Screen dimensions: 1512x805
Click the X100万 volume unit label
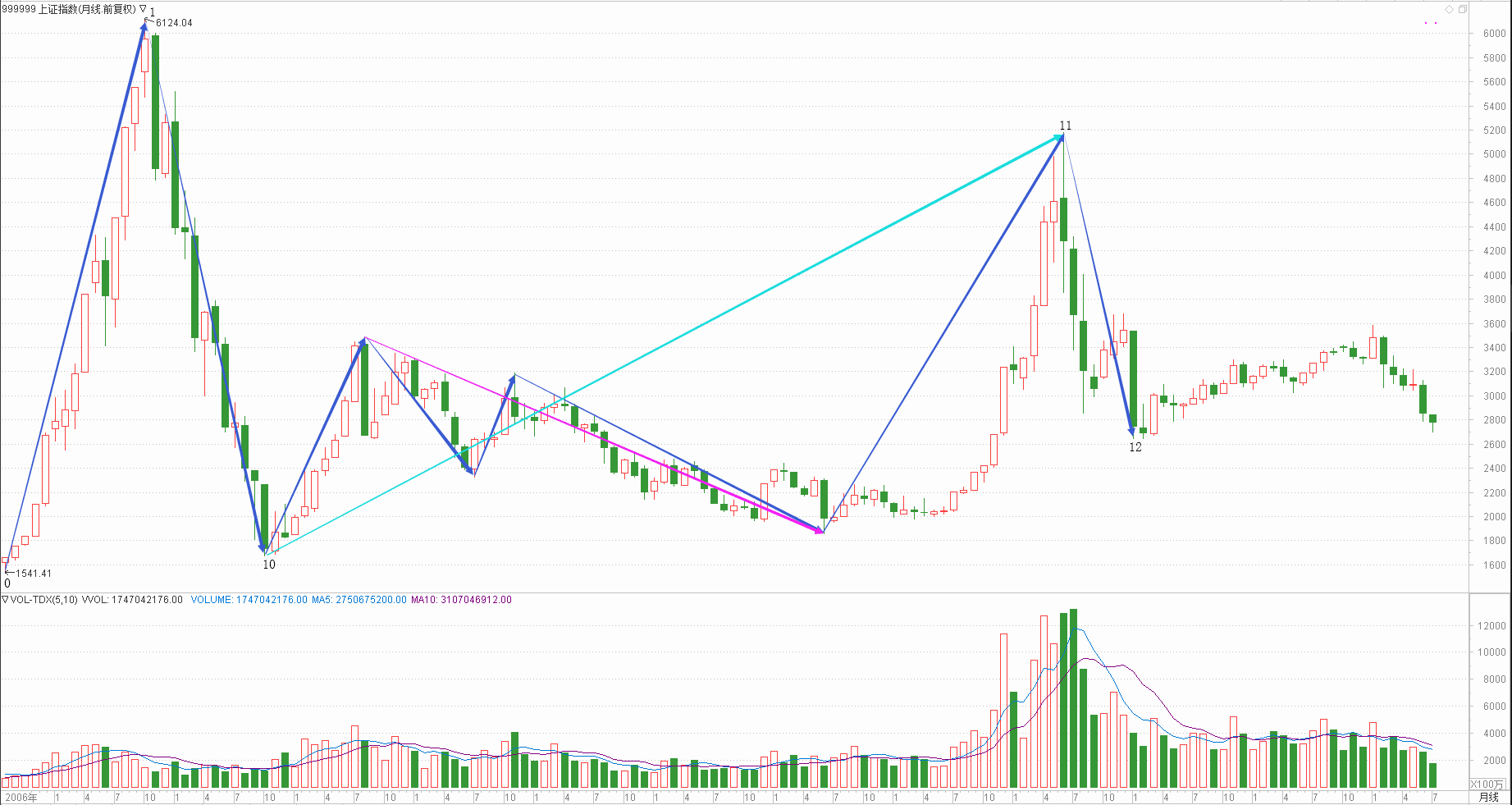(x=1487, y=784)
